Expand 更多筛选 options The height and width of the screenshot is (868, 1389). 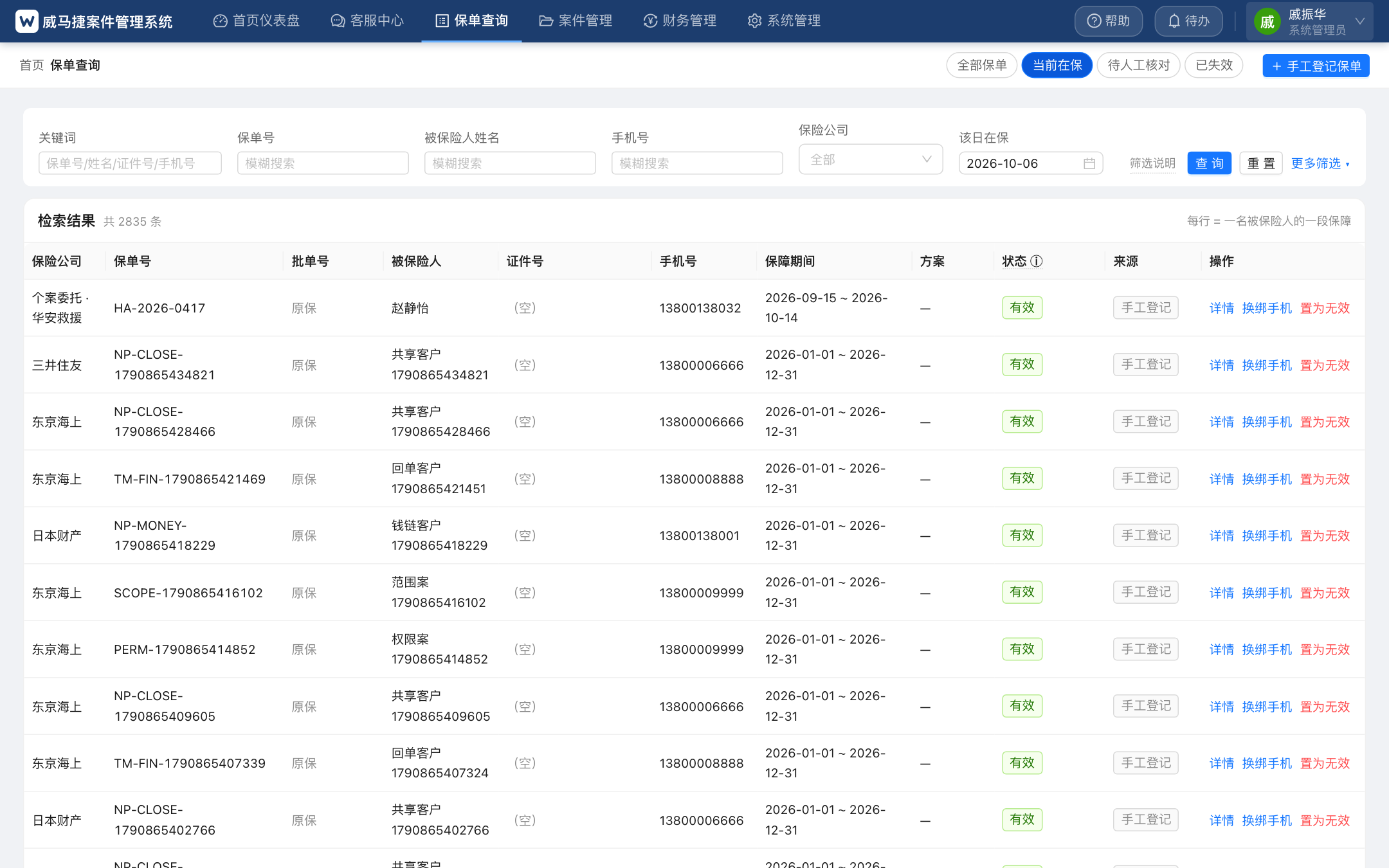pyautogui.click(x=1321, y=163)
